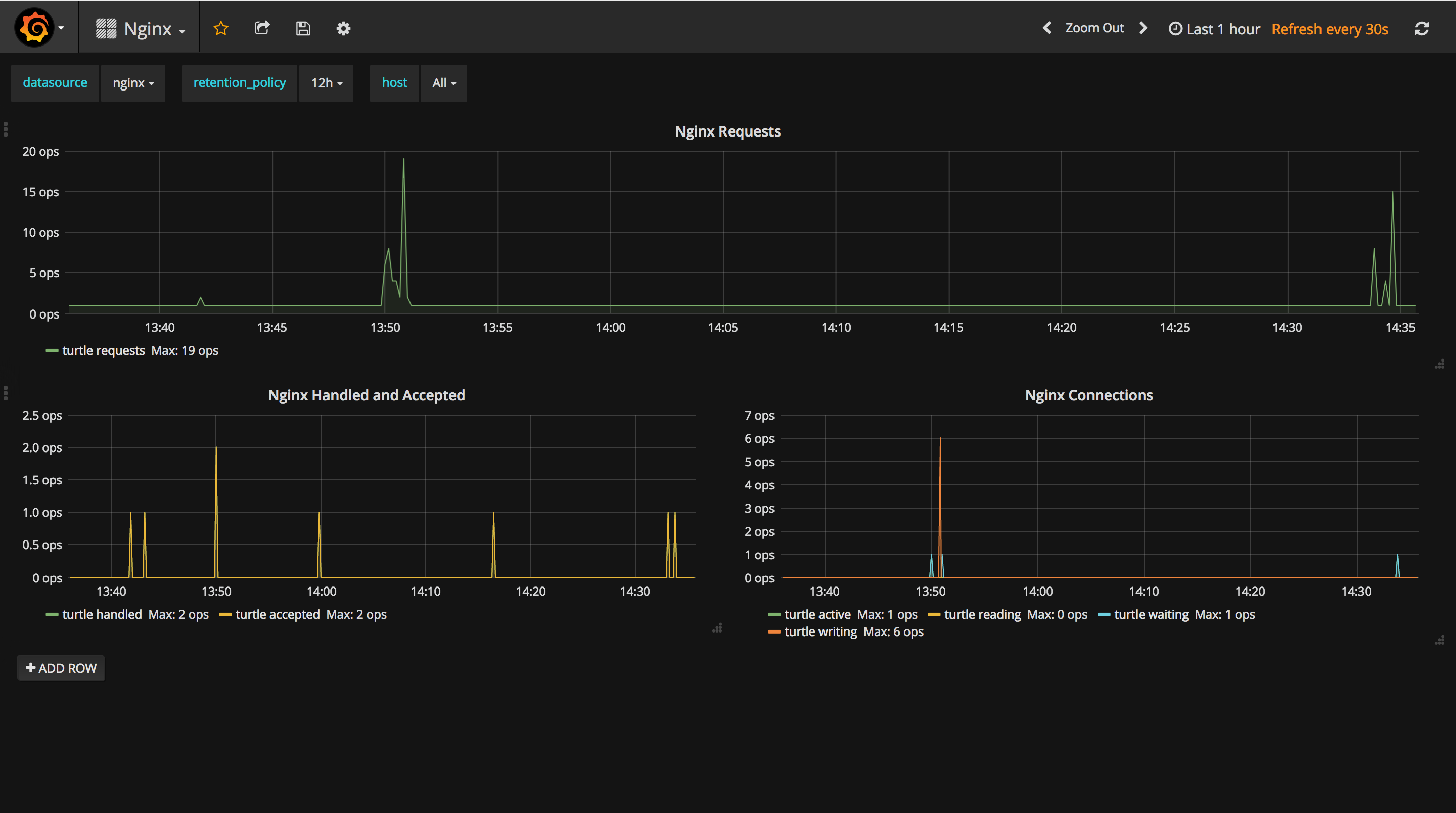Toggle turtle handled series in legend
Viewport: 1456px width, 813px height.
[102, 615]
